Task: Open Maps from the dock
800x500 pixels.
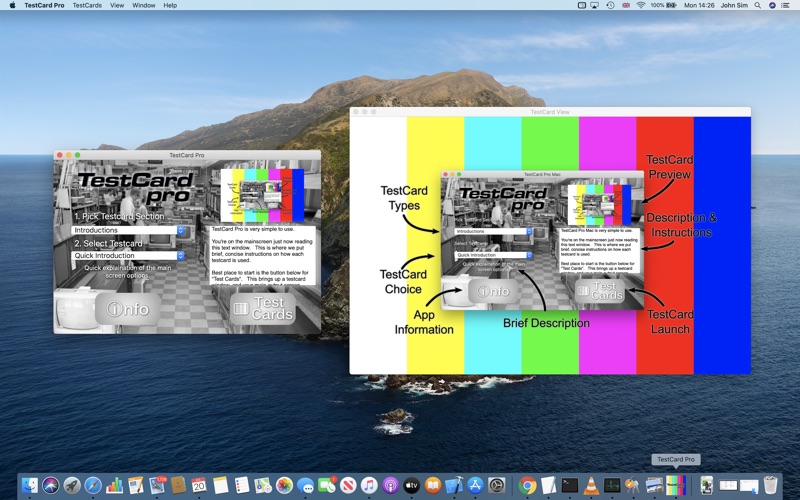Action: point(263,485)
